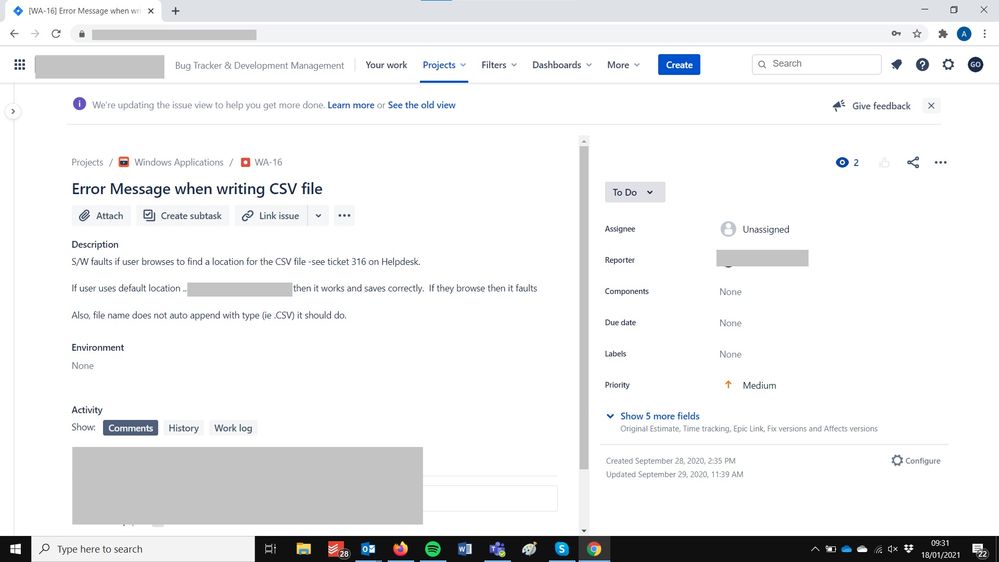
Task: Open Spotify from the taskbar
Action: coord(433,549)
